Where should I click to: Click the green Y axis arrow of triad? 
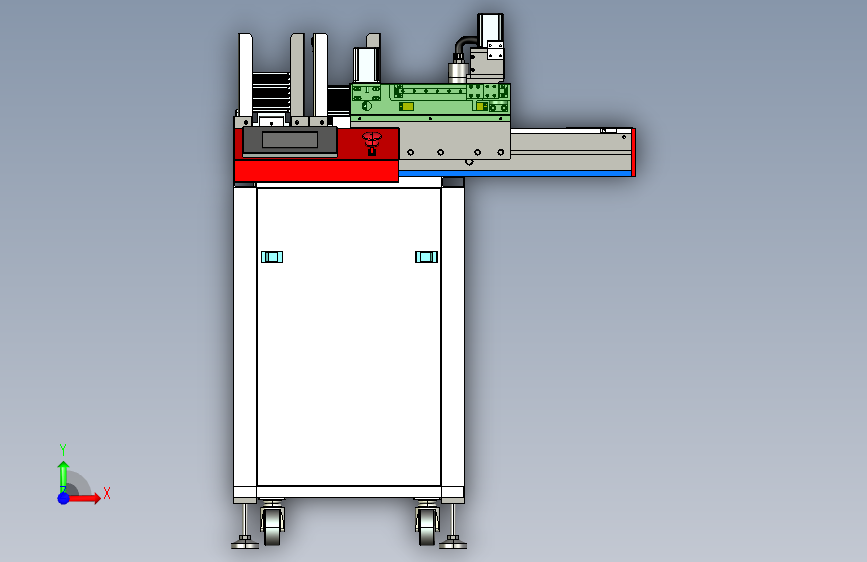pos(63,476)
